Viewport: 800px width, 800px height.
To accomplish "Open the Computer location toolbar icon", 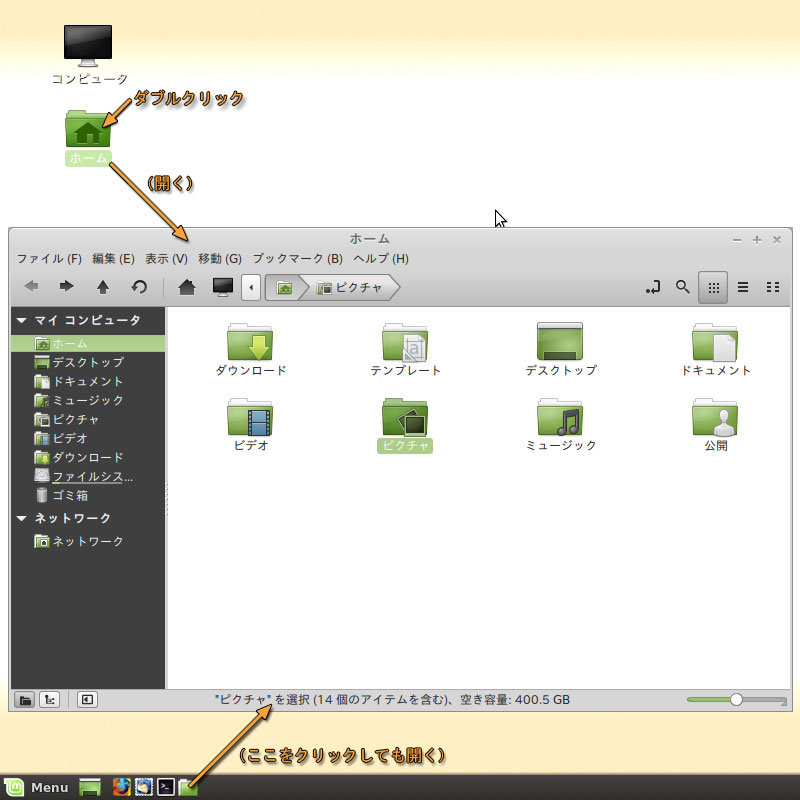I will [x=223, y=287].
